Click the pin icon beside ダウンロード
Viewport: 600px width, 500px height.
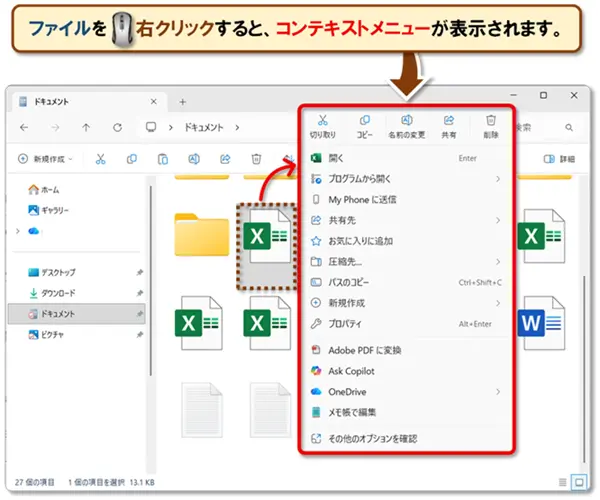click(x=140, y=293)
